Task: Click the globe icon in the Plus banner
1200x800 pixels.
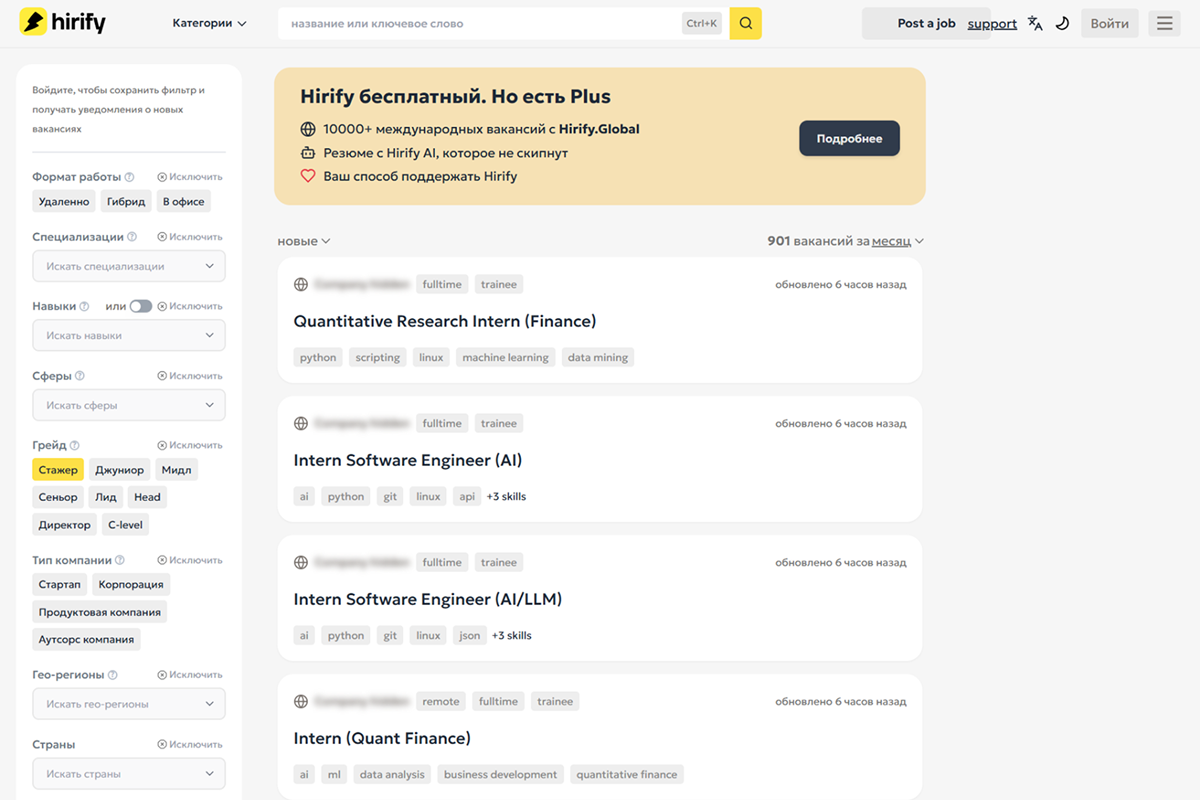Action: pos(308,129)
